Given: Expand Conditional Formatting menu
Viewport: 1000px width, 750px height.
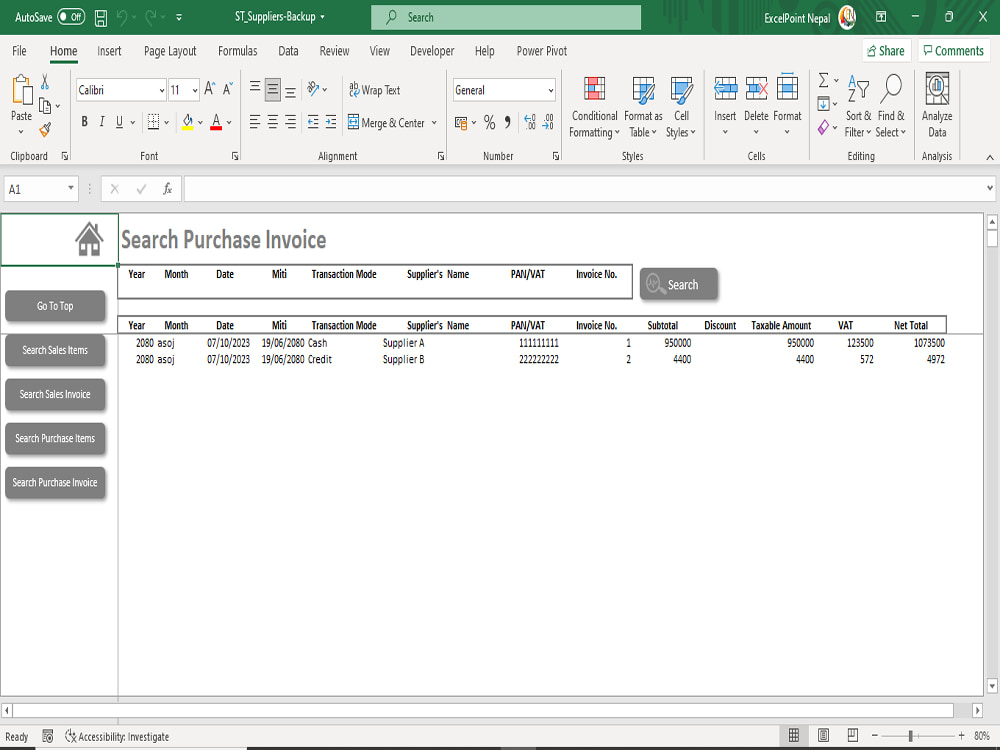Looking at the screenshot, I should point(594,106).
